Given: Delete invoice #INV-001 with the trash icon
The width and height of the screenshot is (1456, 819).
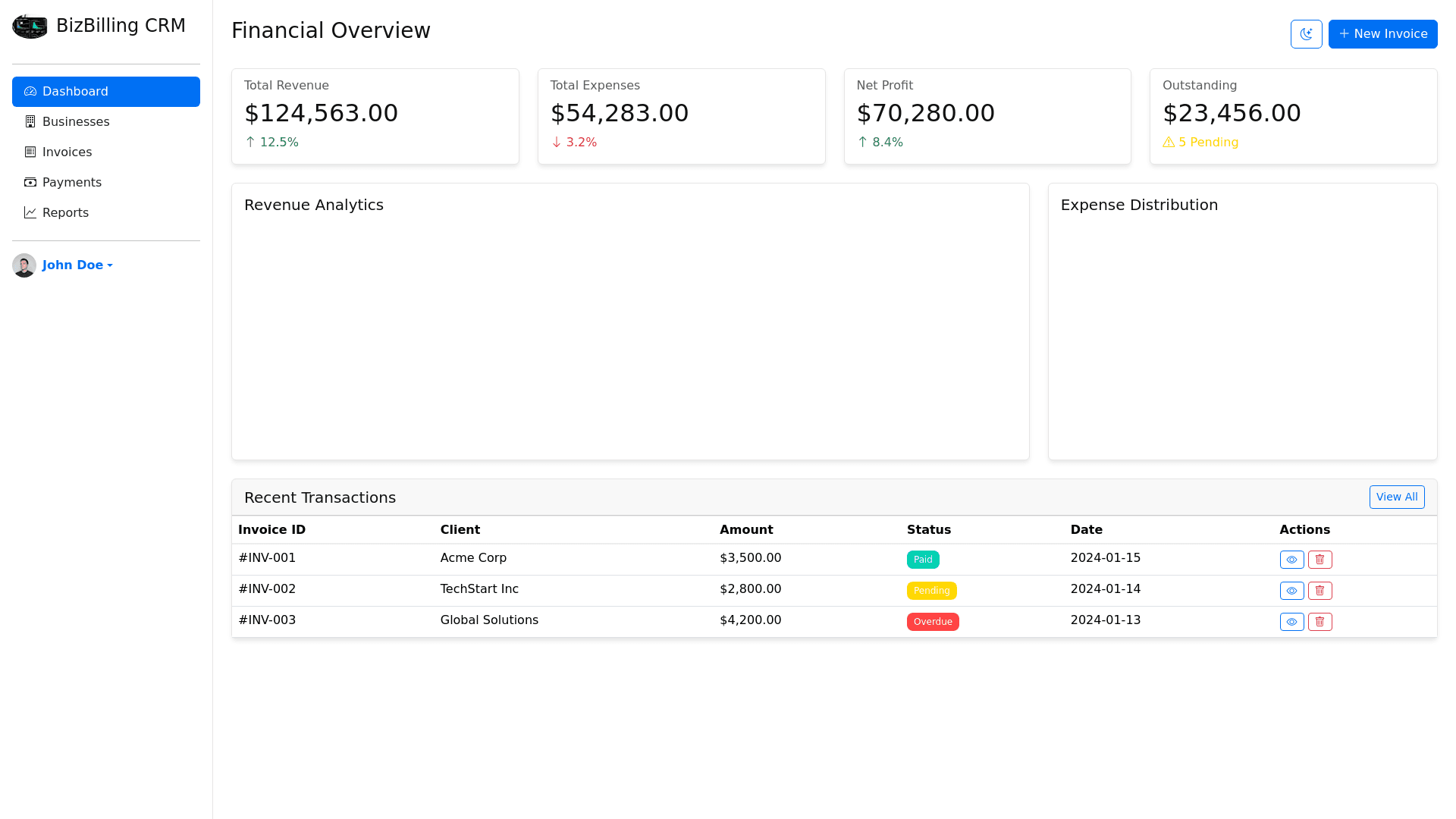Looking at the screenshot, I should pos(1319,560).
